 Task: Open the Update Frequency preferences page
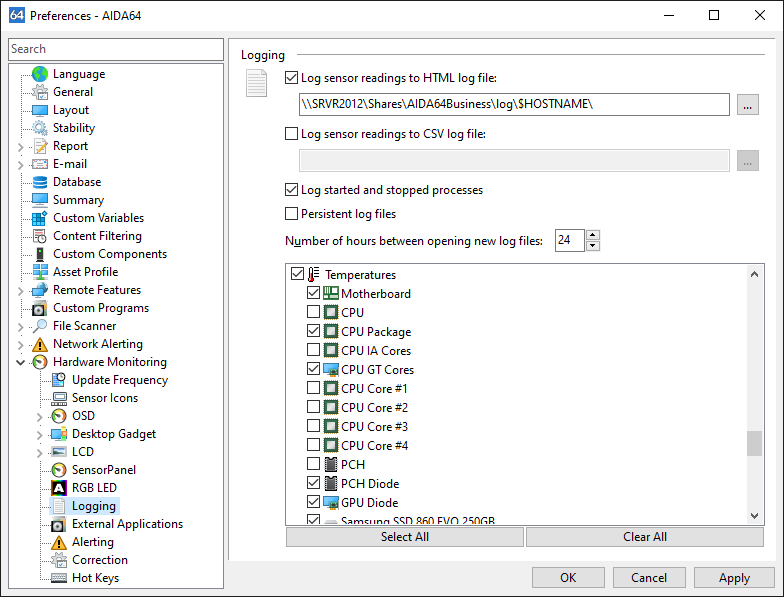click(x=120, y=380)
